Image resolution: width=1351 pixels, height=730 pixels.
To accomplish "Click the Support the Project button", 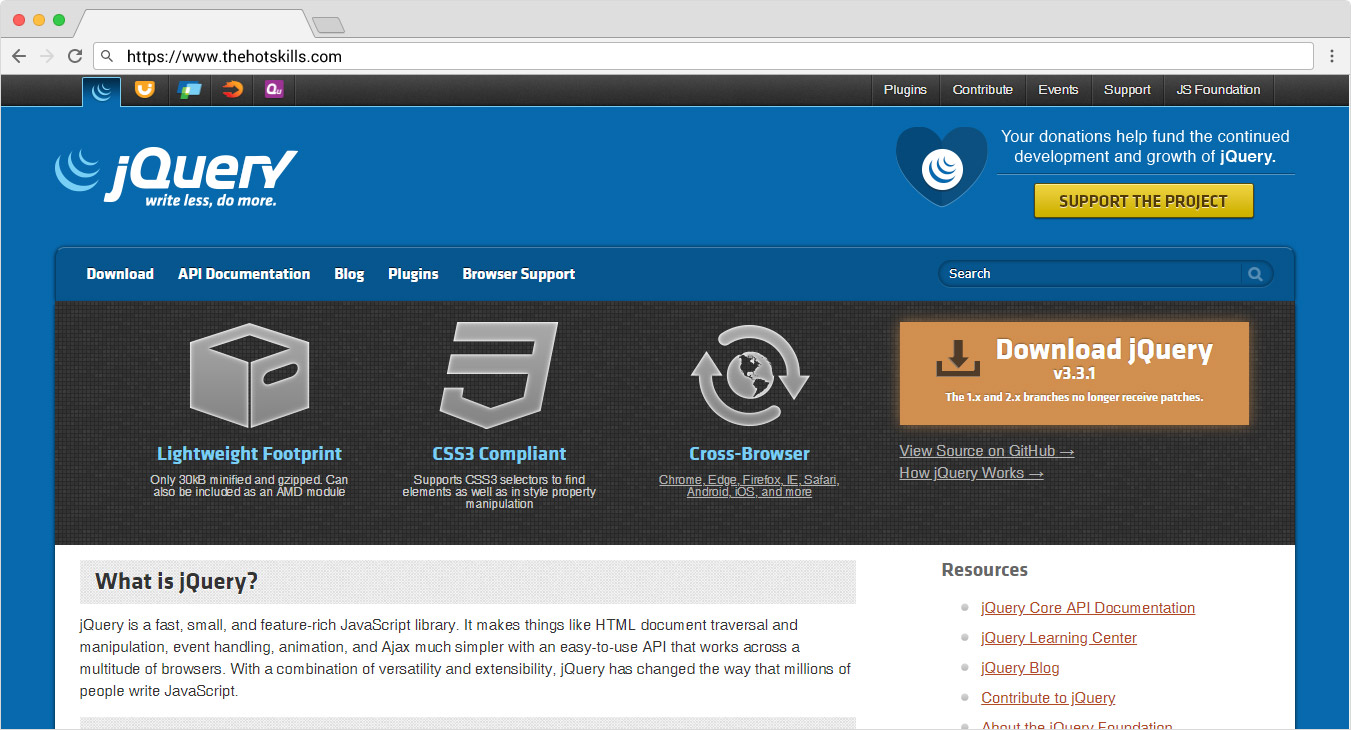I will 1143,201.
